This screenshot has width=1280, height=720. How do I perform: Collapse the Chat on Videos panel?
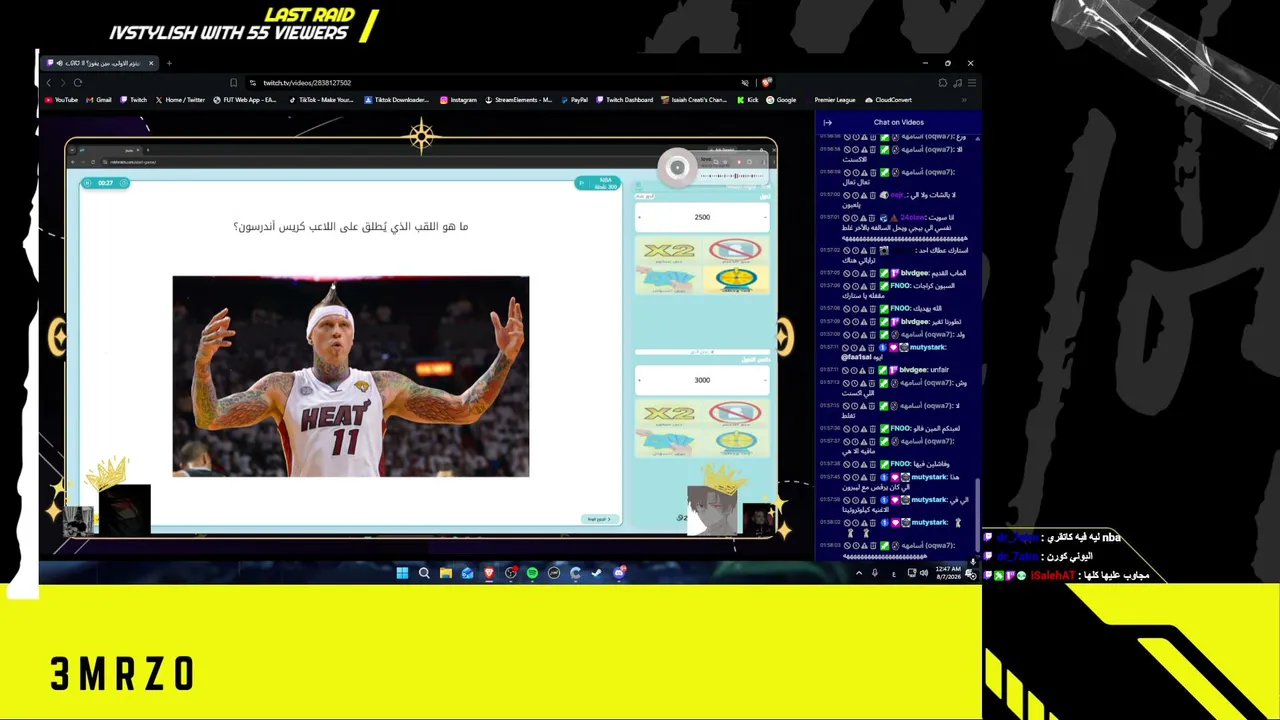tap(827, 122)
